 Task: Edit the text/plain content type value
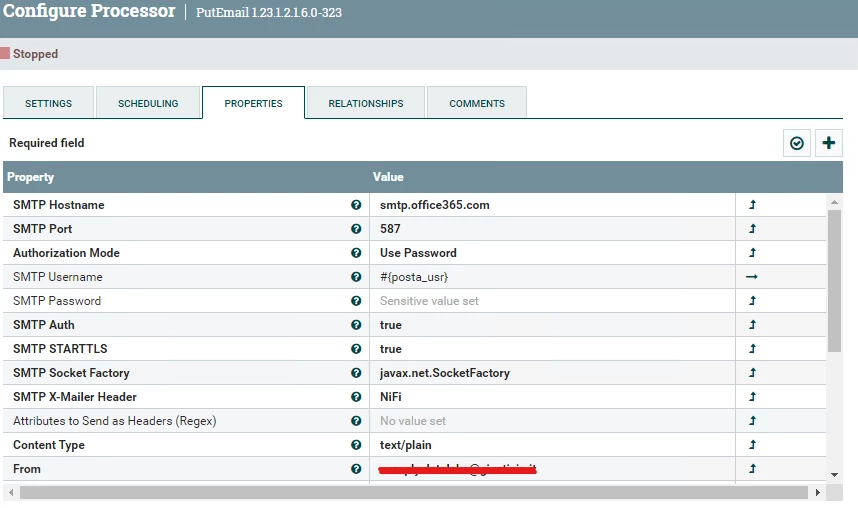pos(552,445)
